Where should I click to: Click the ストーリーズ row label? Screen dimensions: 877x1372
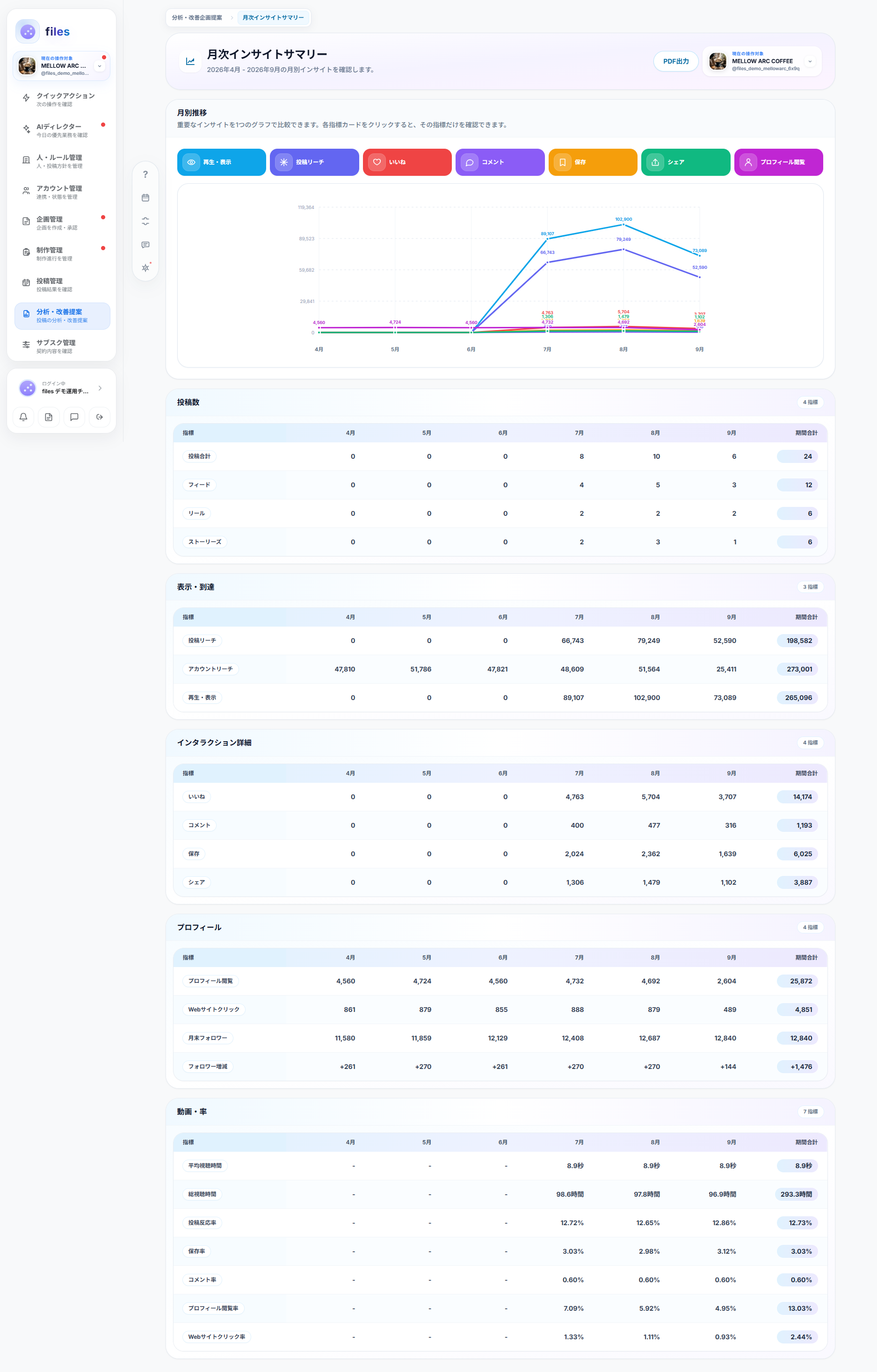[205, 542]
